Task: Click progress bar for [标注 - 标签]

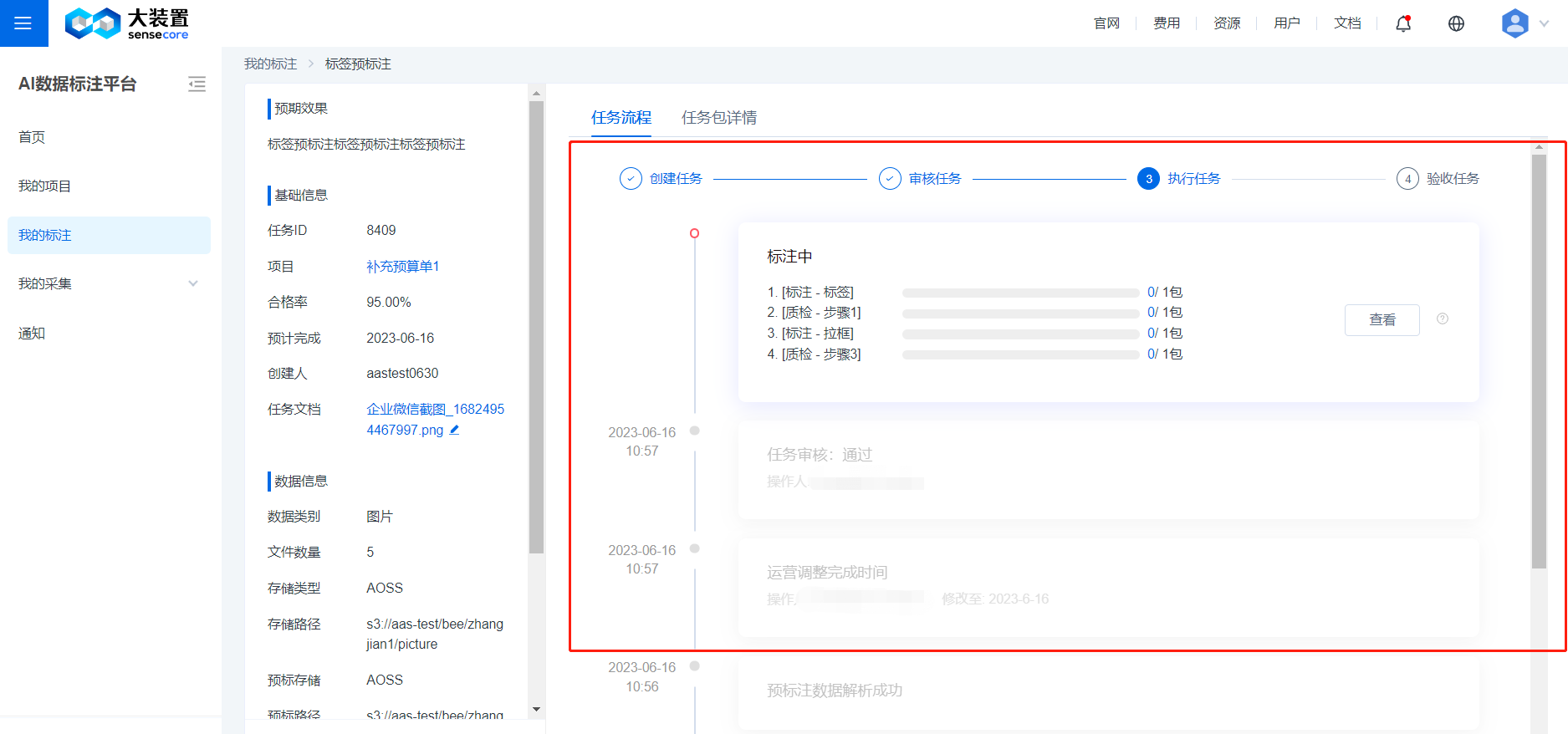Action: 1020,293
